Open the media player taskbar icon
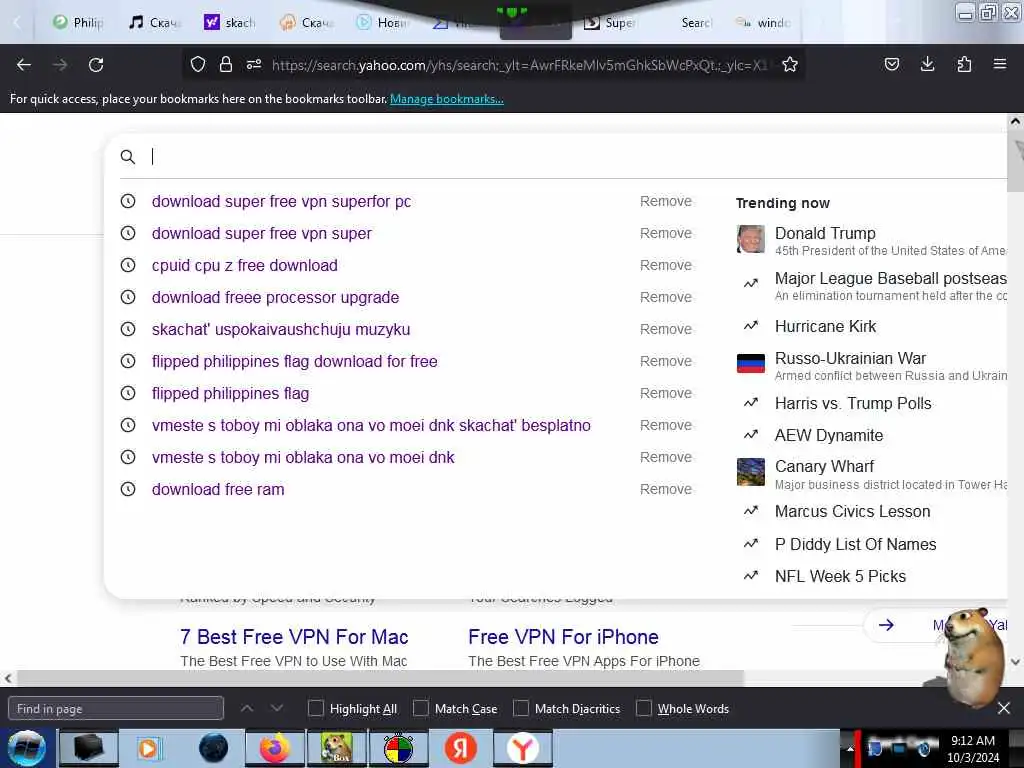The width and height of the screenshot is (1024, 768). (x=150, y=748)
